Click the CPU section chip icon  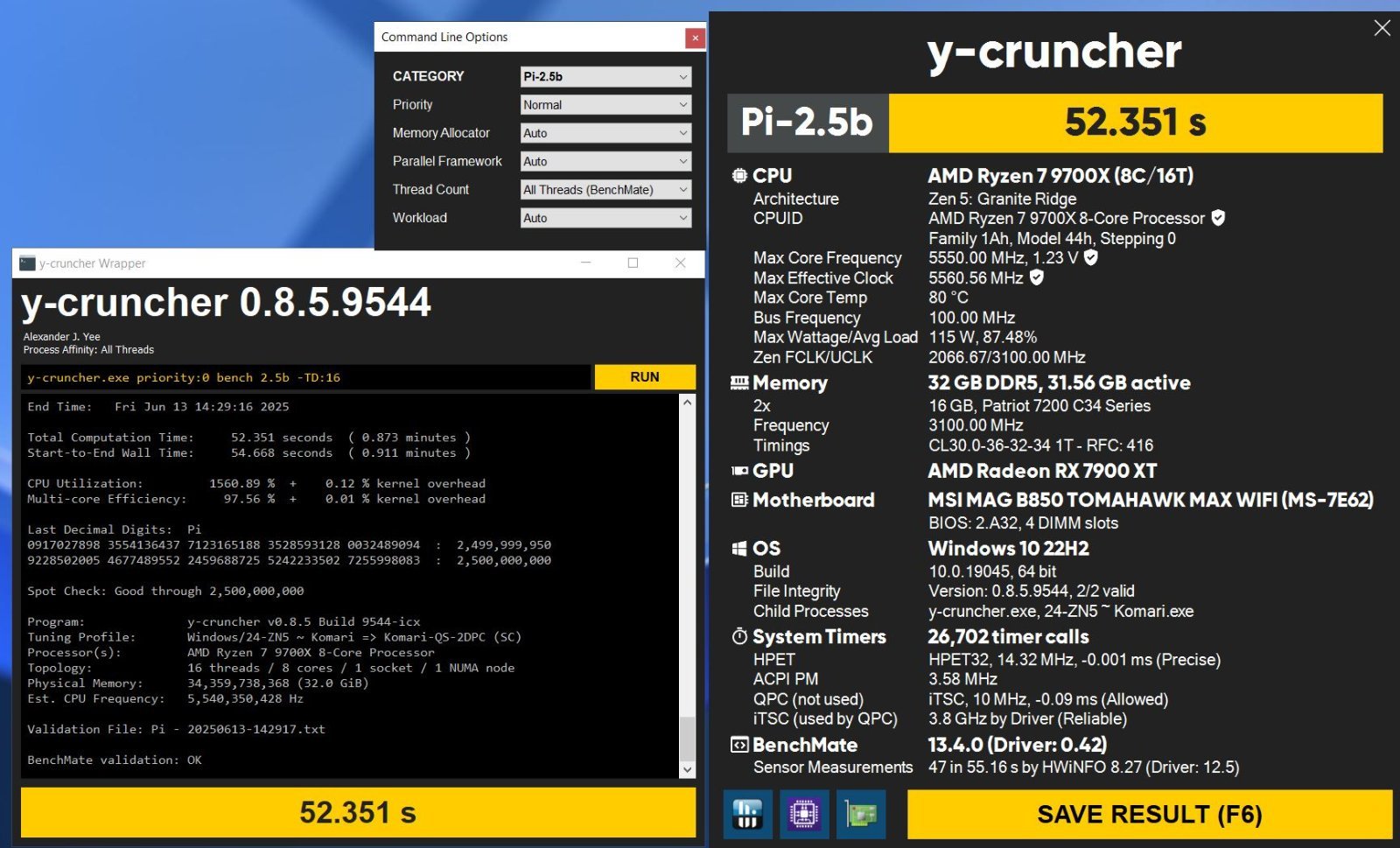click(x=740, y=175)
